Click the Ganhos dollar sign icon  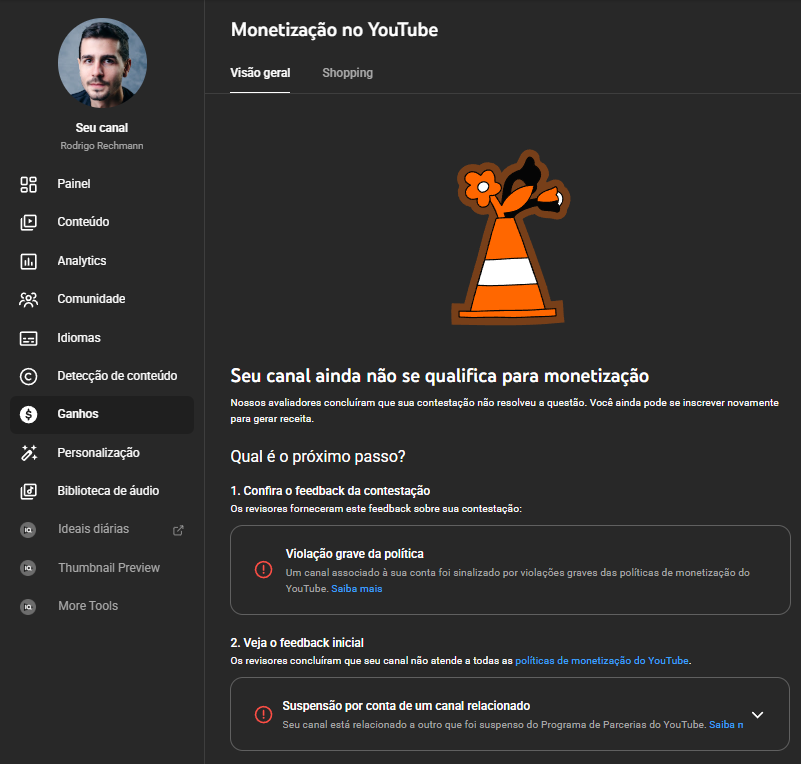click(x=28, y=414)
